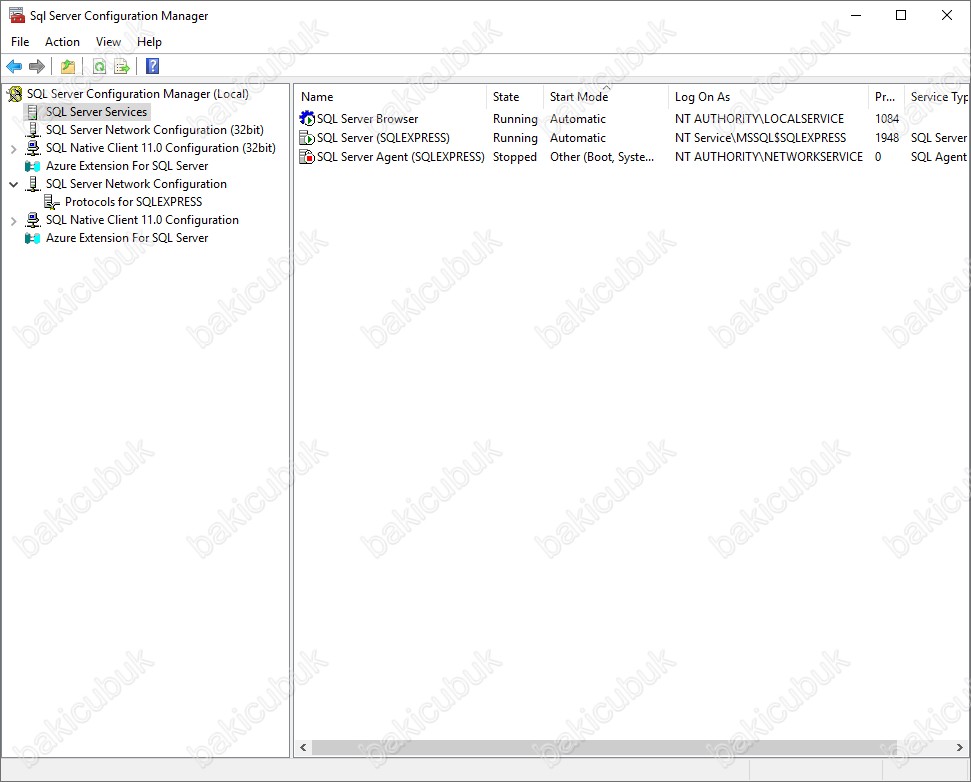Image resolution: width=971 pixels, height=782 pixels.
Task: Click the root SQL Server Configuration Manager icon
Action: coord(15,94)
